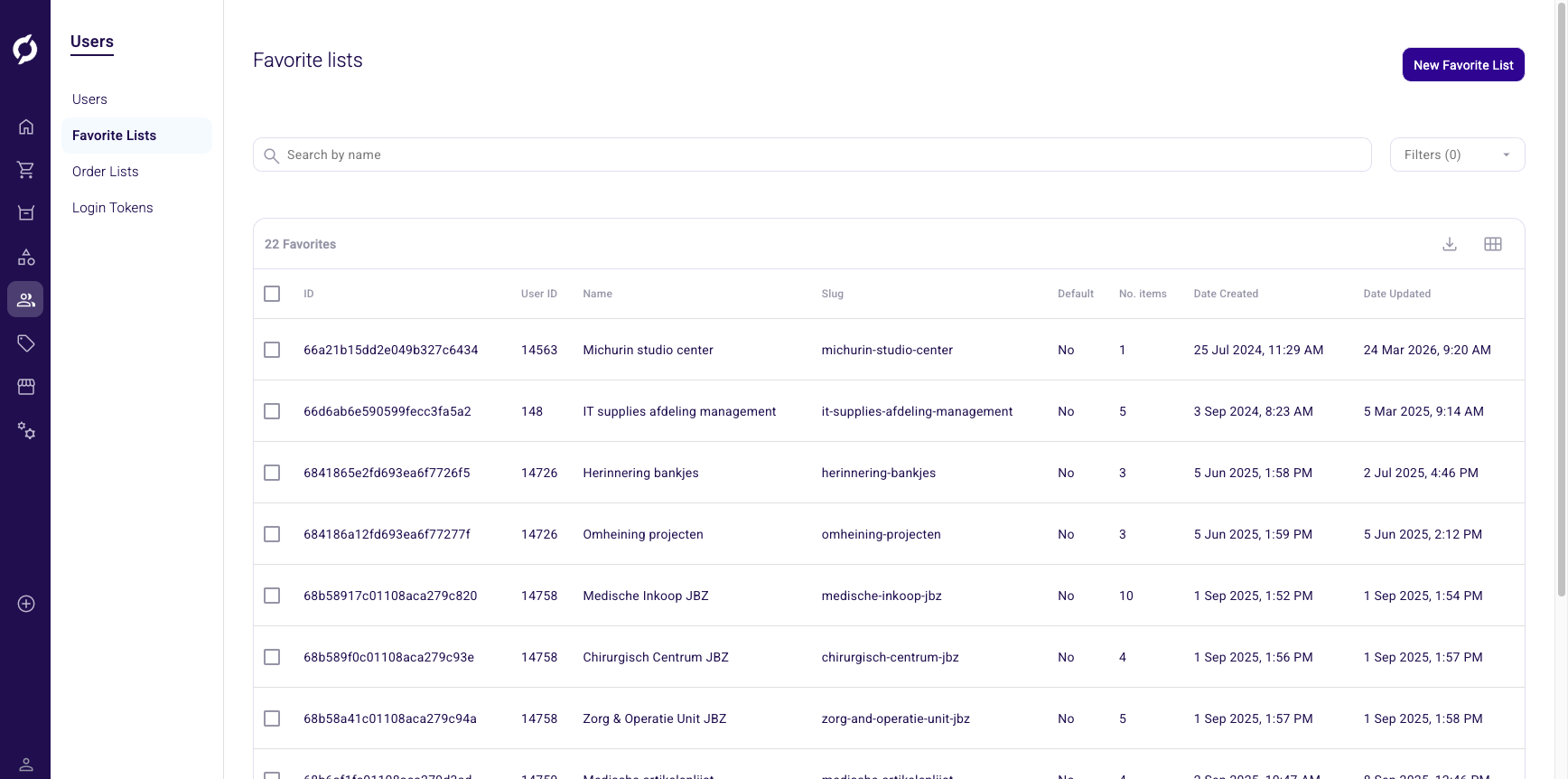Sort by the Name column header
Image resolution: width=1568 pixels, height=779 pixels.
598,294
